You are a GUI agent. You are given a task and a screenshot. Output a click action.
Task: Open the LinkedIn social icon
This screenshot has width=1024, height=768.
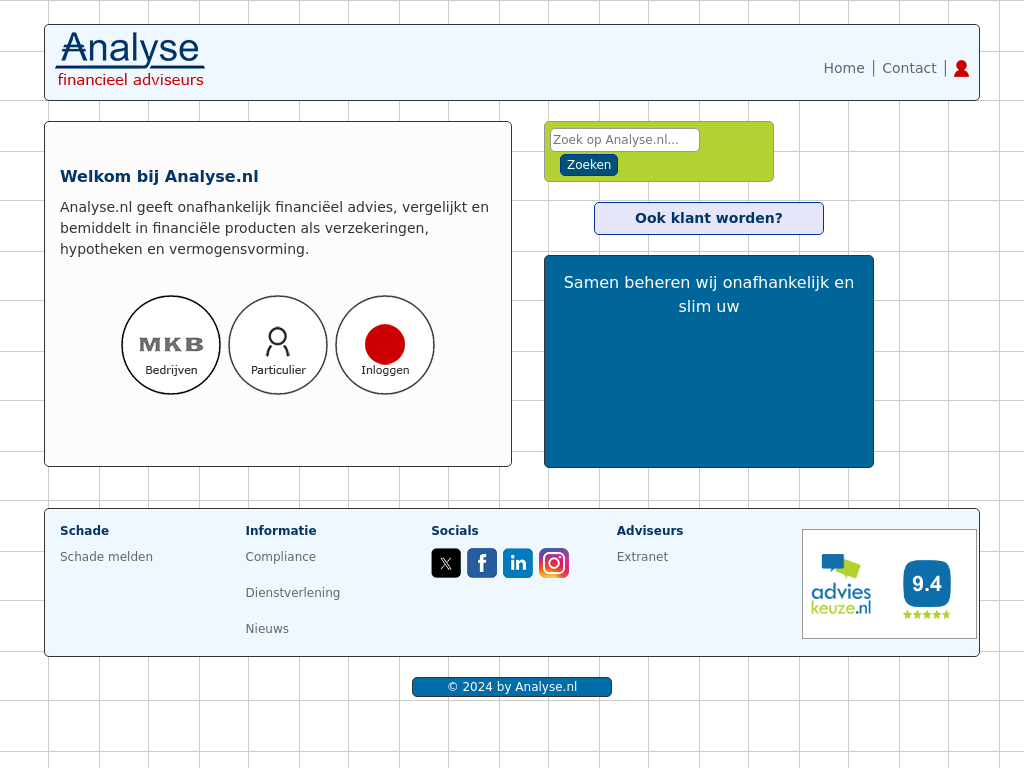click(518, 563)
